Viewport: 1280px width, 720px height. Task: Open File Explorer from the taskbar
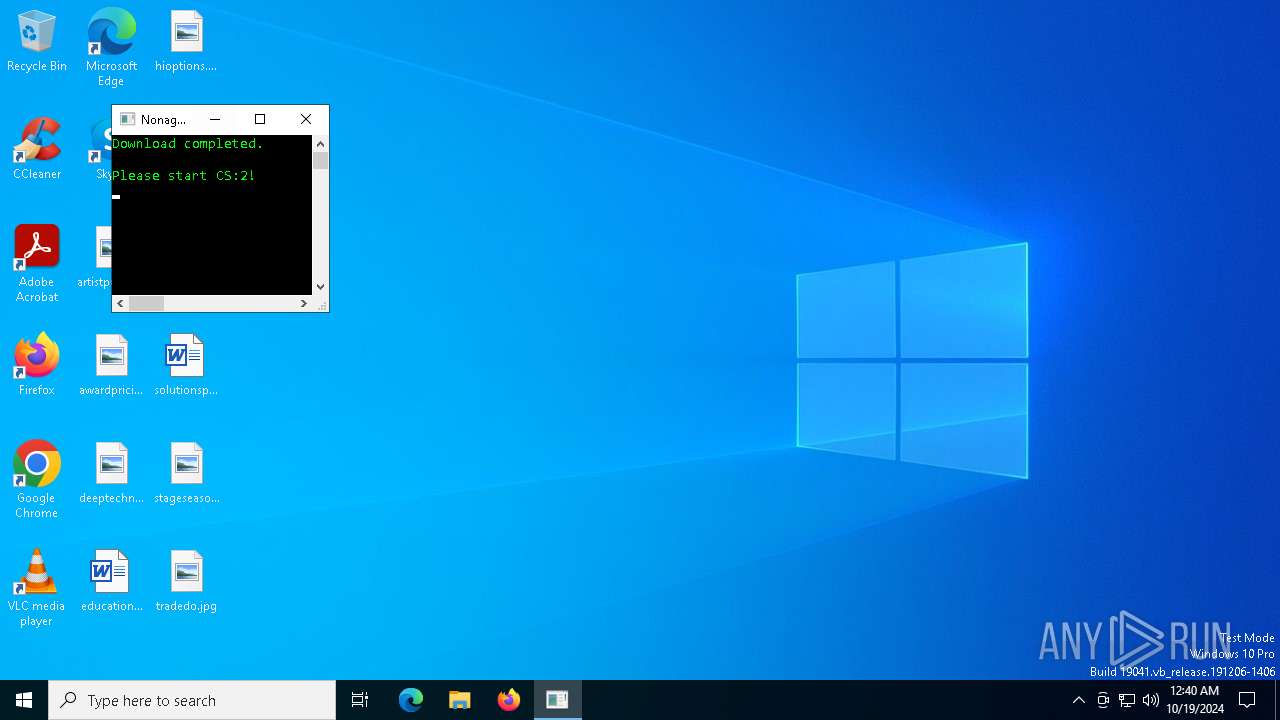[x=459, y=700]
